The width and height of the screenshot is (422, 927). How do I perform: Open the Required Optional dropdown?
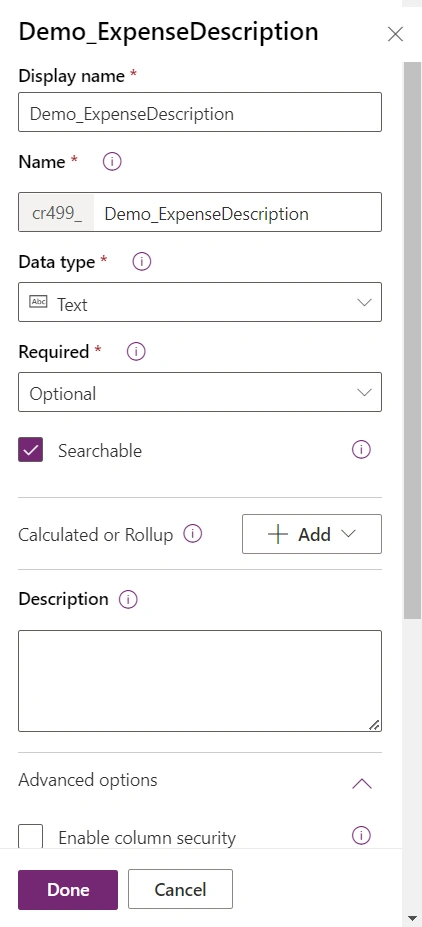click(200, 392)
